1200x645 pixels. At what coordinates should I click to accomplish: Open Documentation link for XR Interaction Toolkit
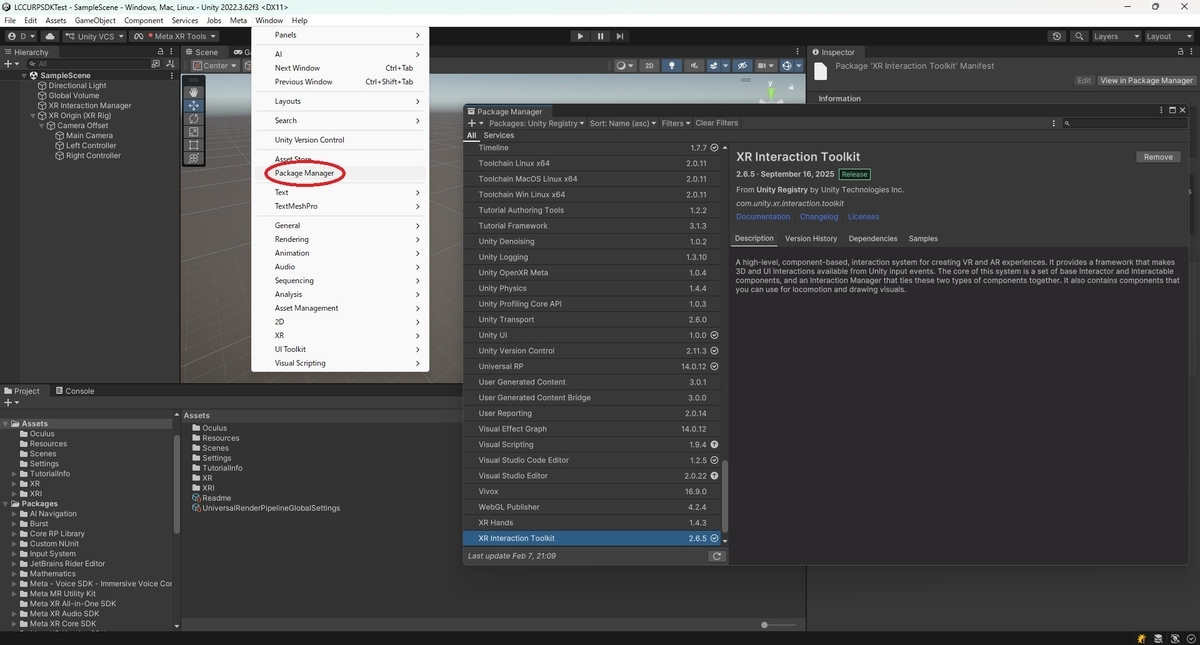(x=763, y=216)
